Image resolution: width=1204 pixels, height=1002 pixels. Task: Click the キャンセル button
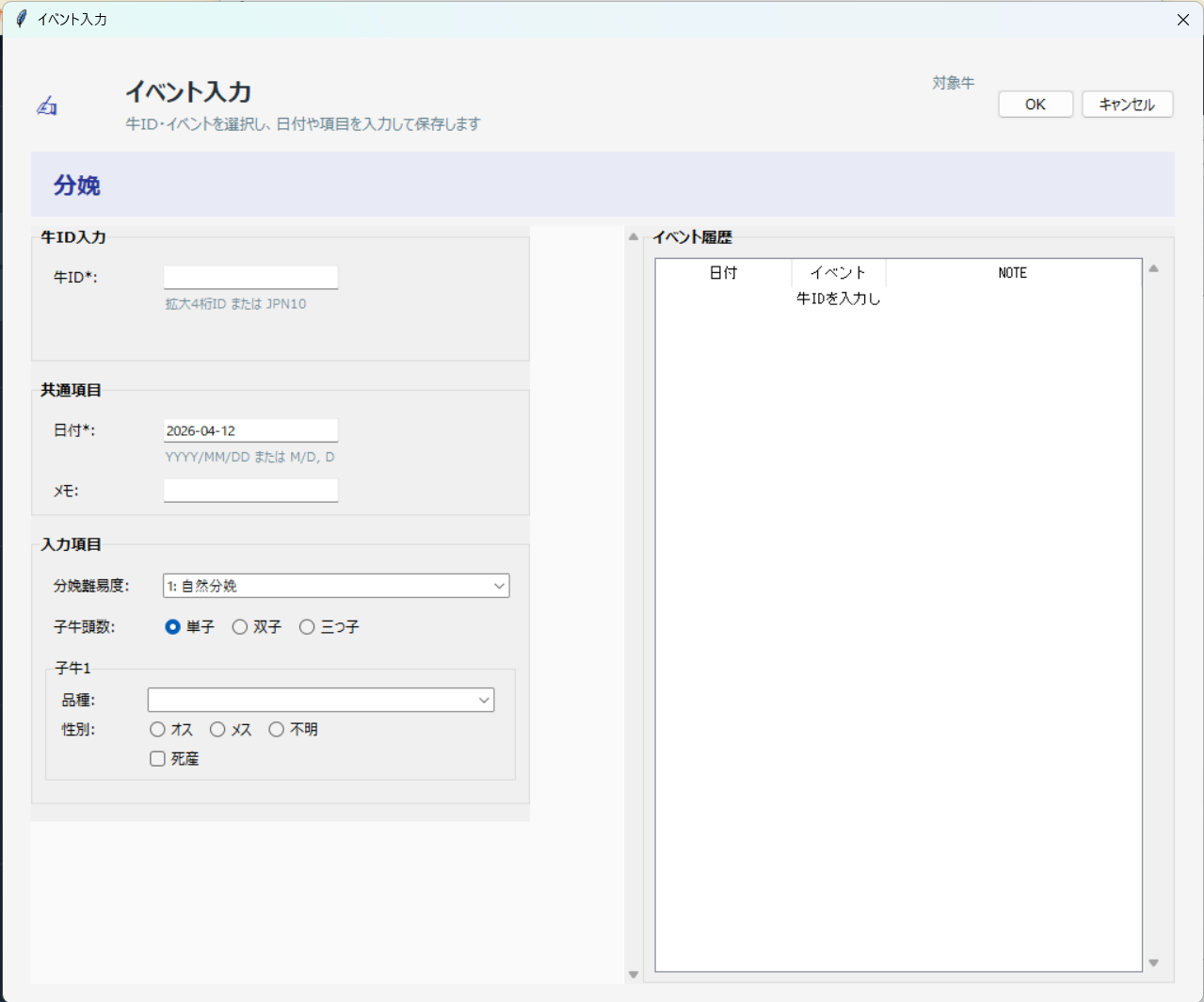[1127, 105]
